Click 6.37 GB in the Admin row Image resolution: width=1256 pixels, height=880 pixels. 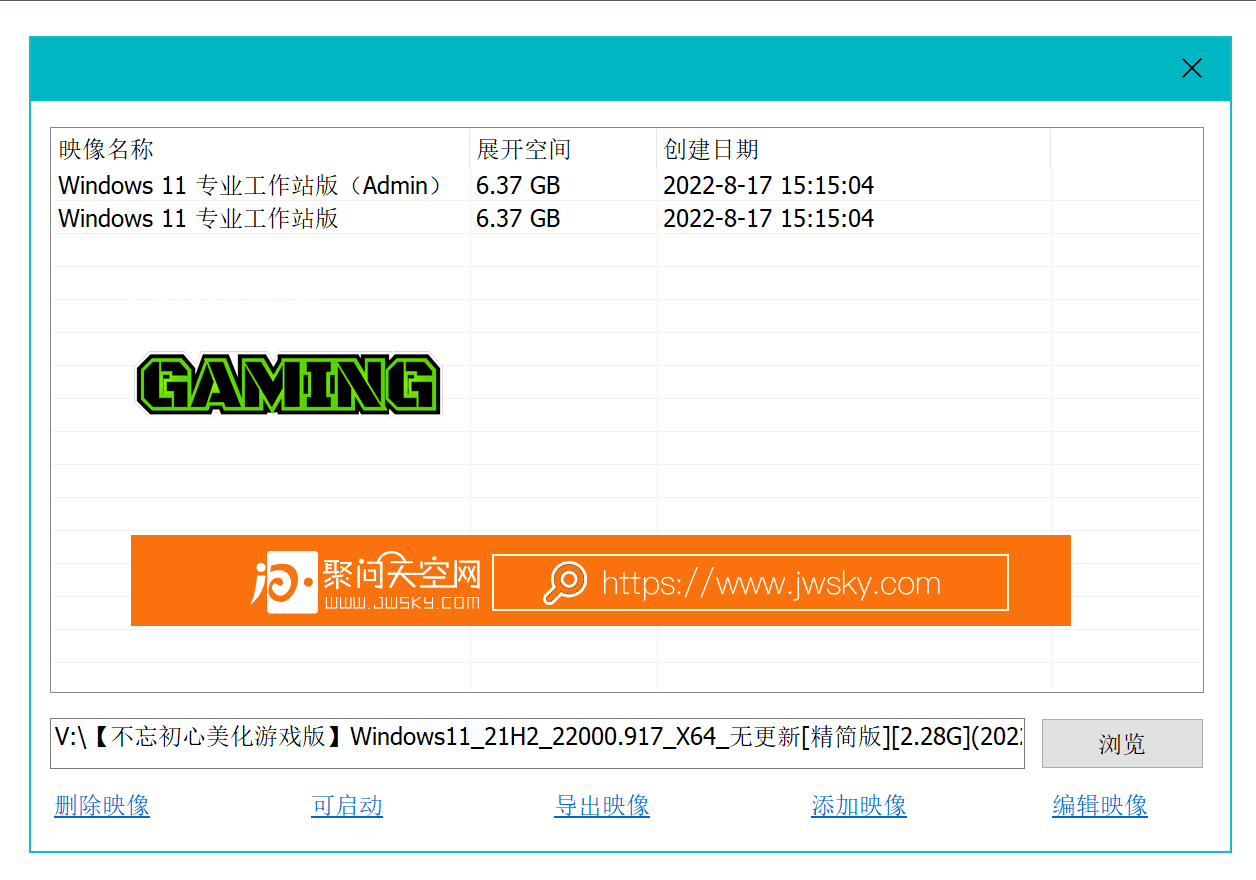click(x=518, y=185)
